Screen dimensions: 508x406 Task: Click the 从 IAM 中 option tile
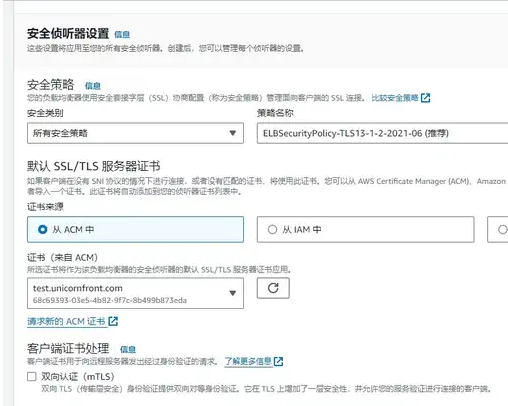pyautogui.click(x=365, y=229)
